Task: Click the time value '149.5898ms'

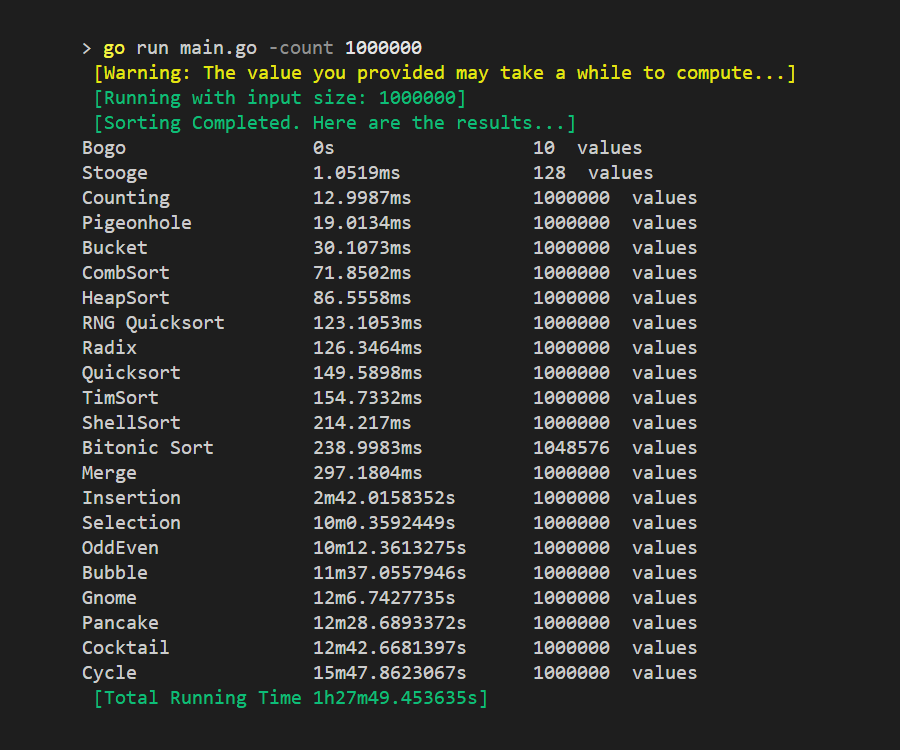Action: pos(367,373)
